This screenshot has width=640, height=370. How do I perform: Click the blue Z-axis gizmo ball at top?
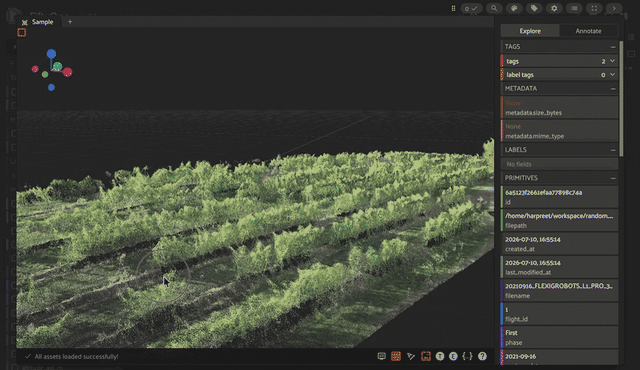click(51, 54)
